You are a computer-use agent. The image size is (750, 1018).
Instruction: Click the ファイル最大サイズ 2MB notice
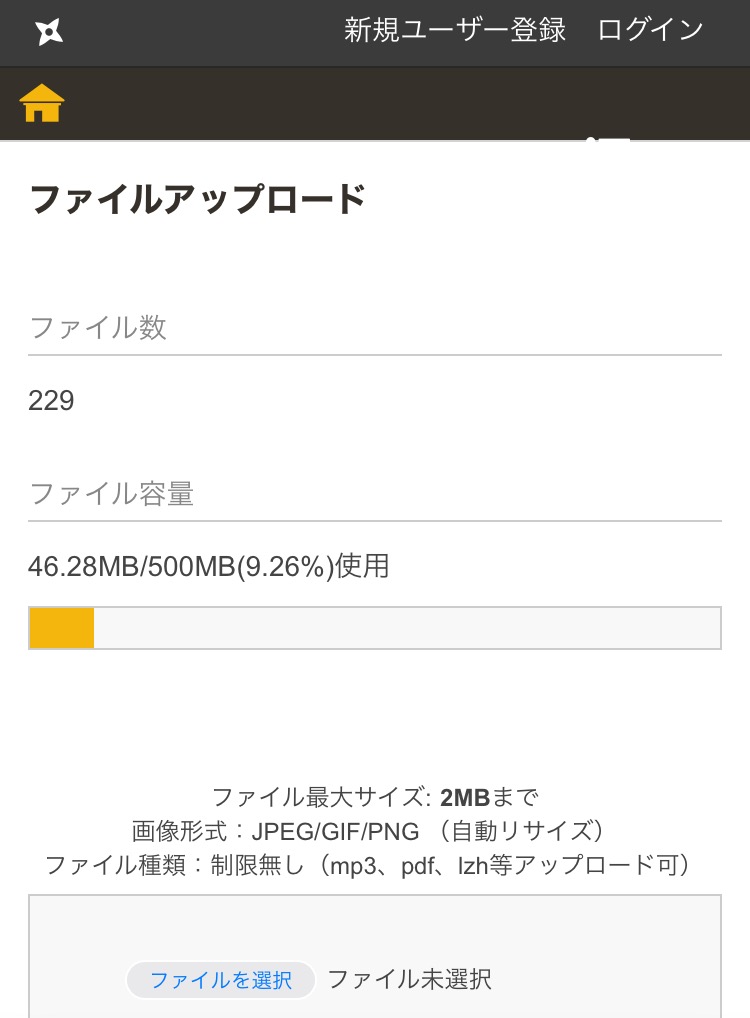tap(375, 797)
